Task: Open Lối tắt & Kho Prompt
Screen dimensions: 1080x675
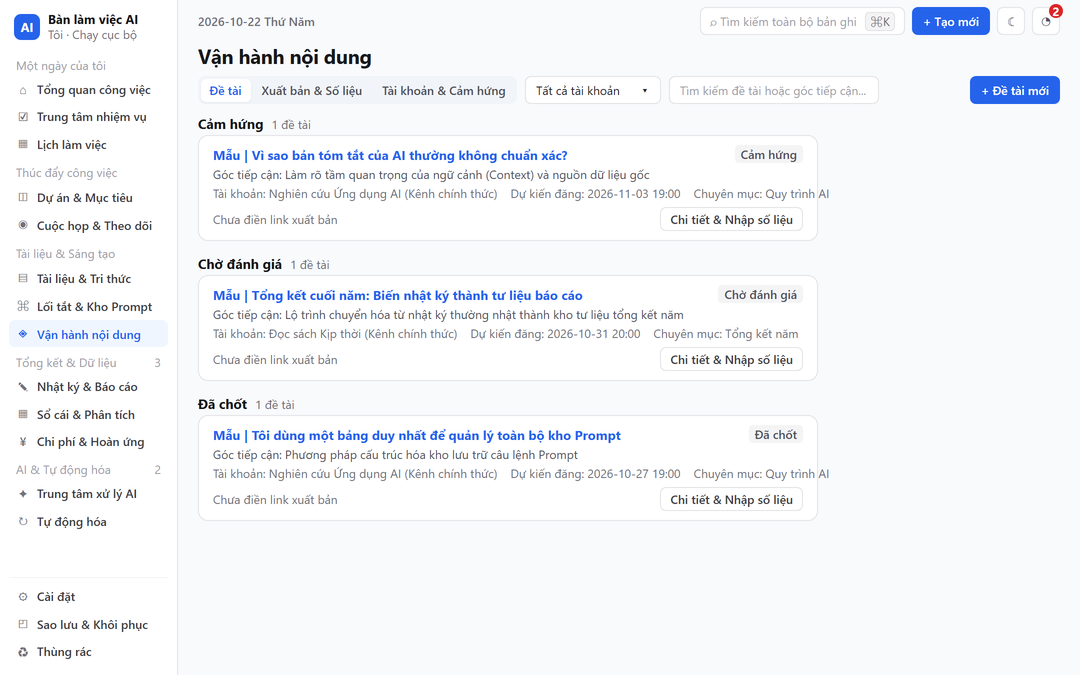Action: point(88,307)
